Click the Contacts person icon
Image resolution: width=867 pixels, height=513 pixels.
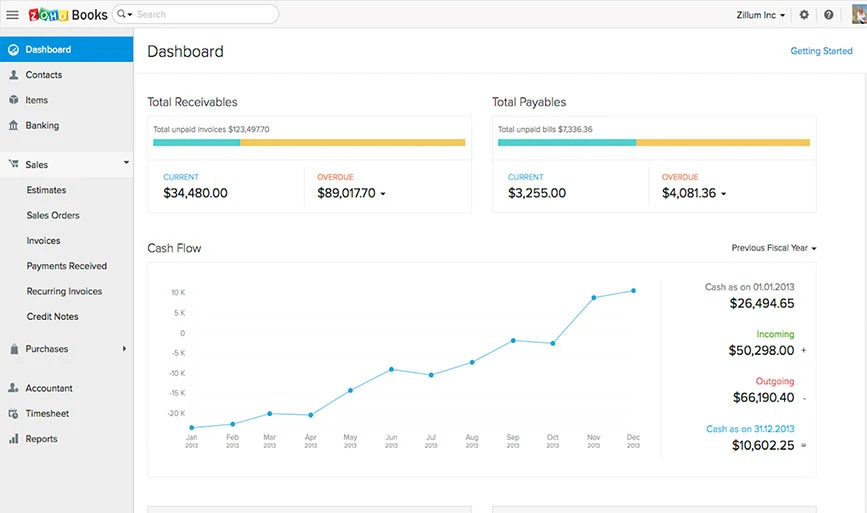(x=14, y=75)
